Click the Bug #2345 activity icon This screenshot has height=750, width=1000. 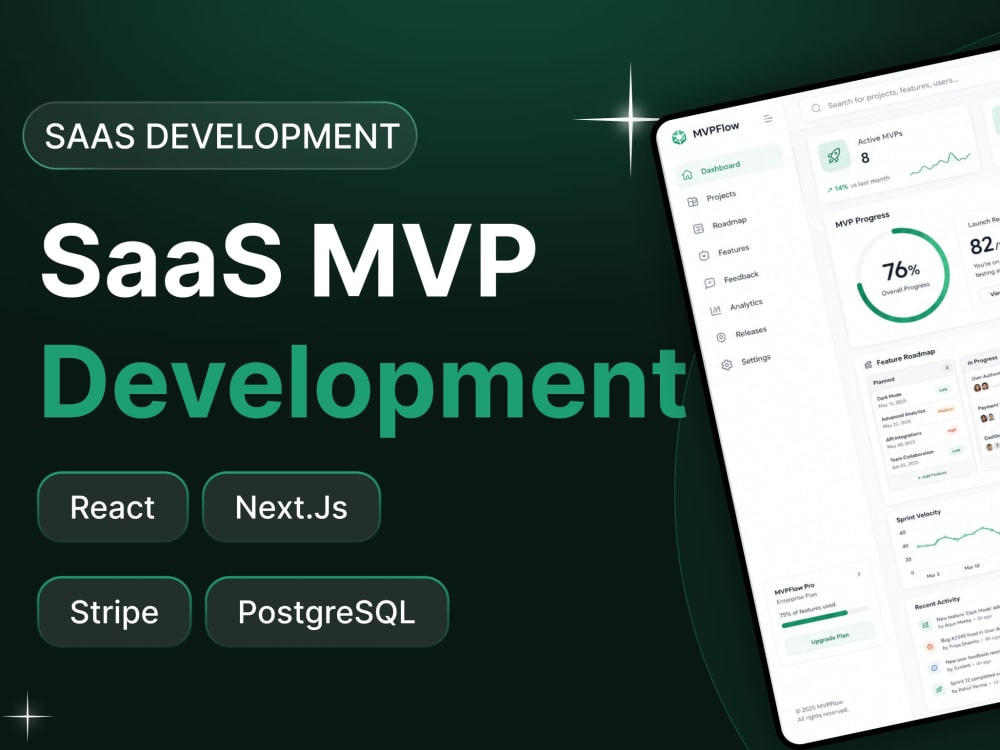[930, 646]
